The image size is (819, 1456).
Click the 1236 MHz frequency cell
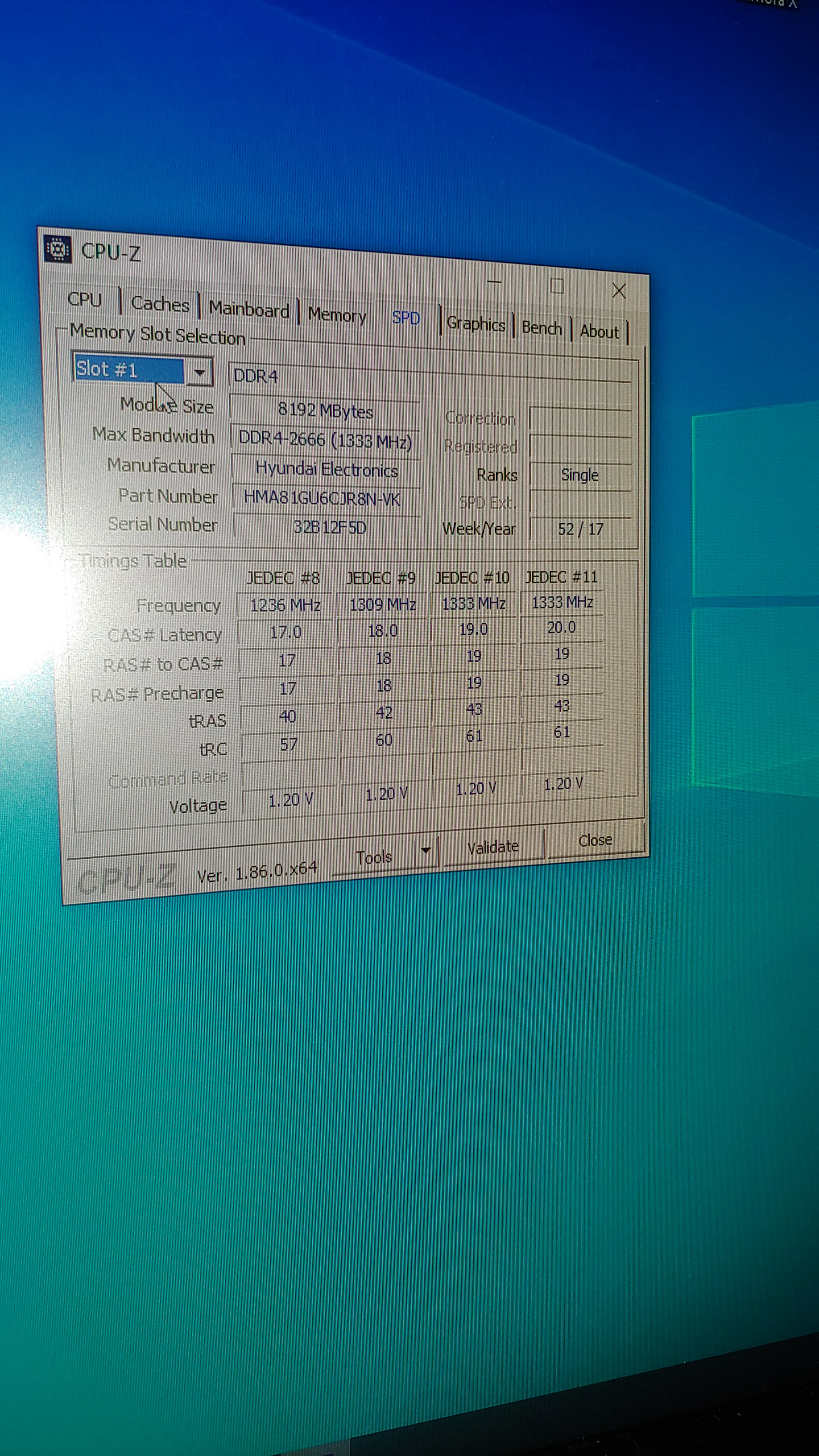[x=285, y=605]
